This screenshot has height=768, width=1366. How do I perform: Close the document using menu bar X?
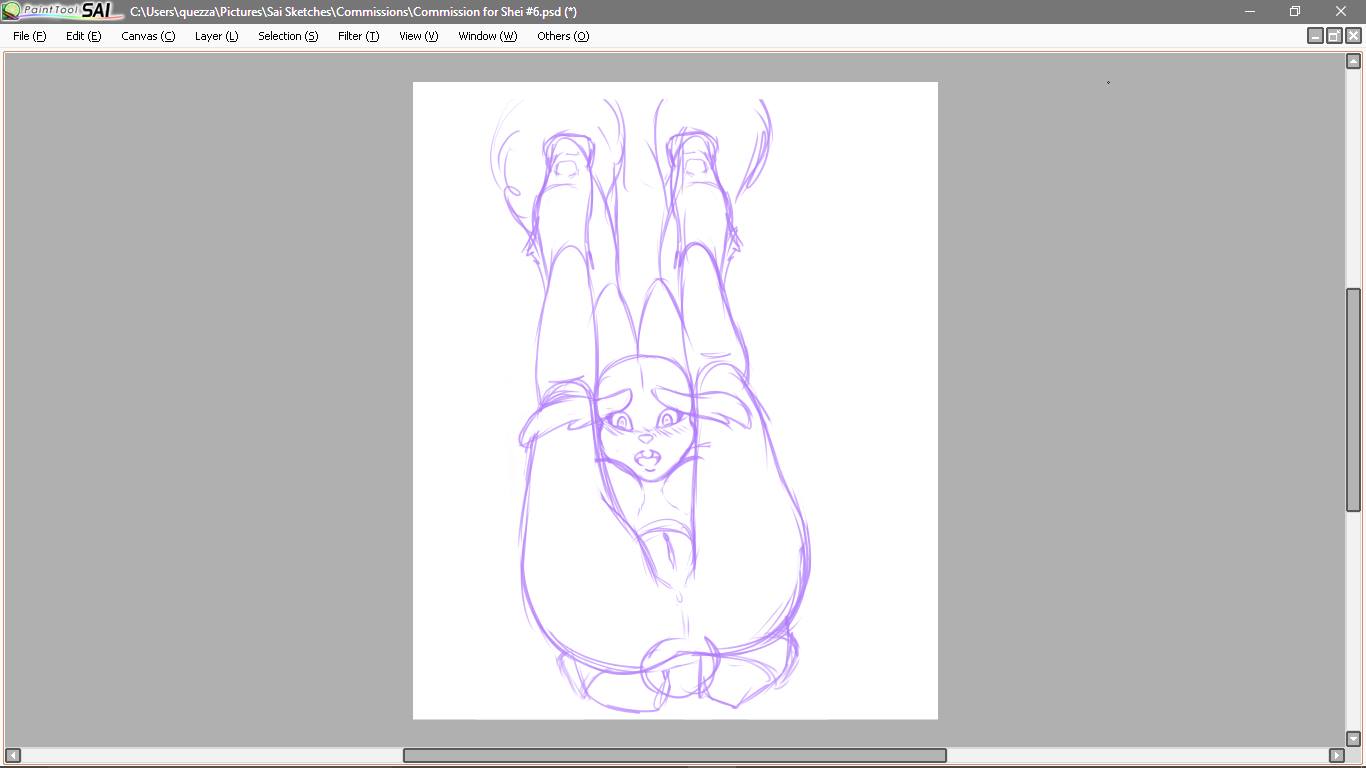tap(1353, 36)
